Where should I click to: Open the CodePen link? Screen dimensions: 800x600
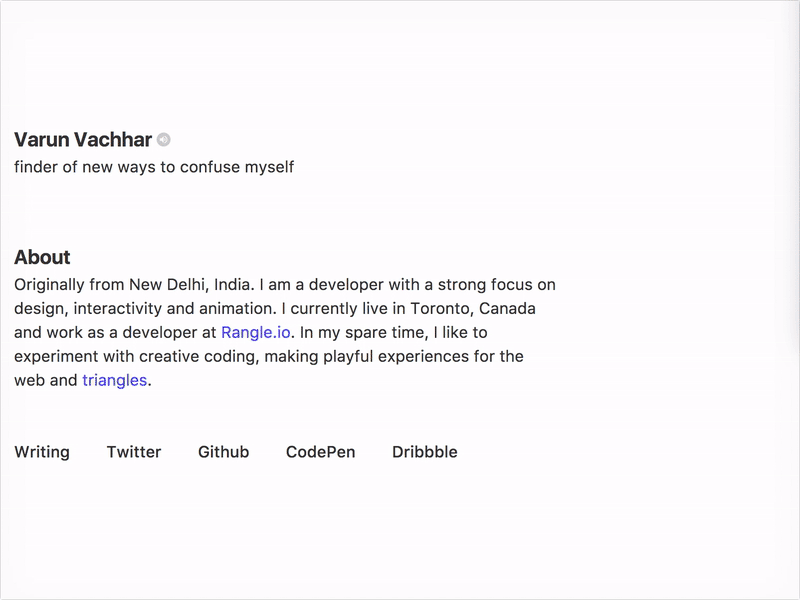320,452
